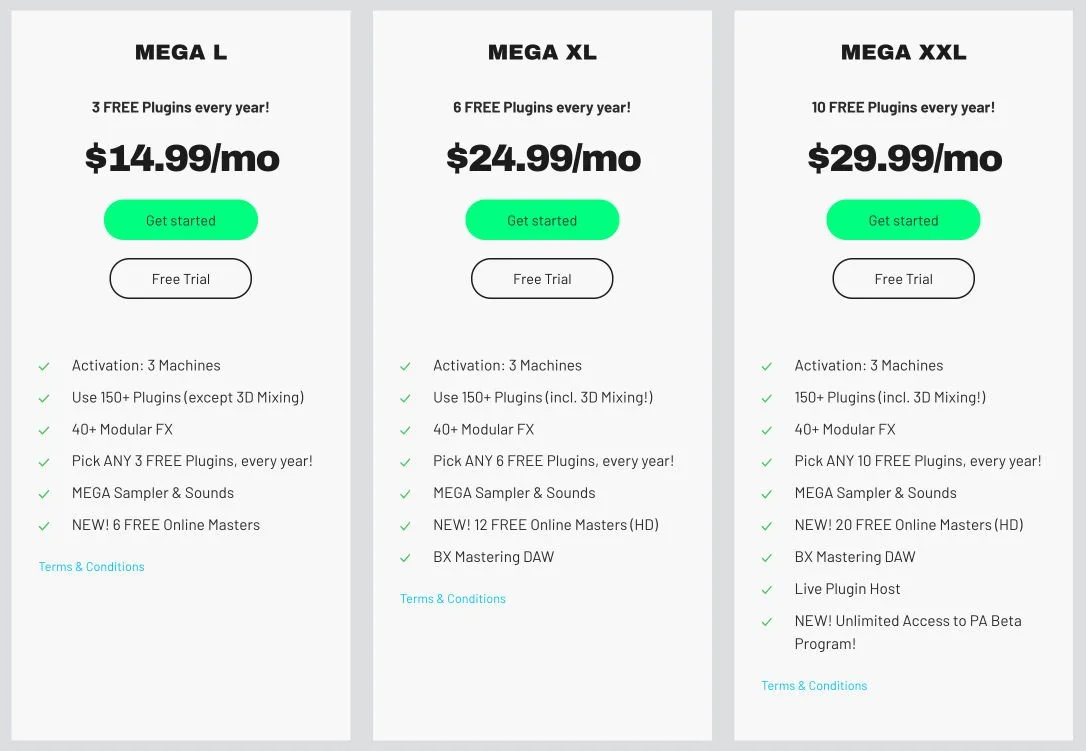This screenshot has width=1086, height=751.
Task: Choose Free Trial under MEGA XL
Action: (542, 279)
